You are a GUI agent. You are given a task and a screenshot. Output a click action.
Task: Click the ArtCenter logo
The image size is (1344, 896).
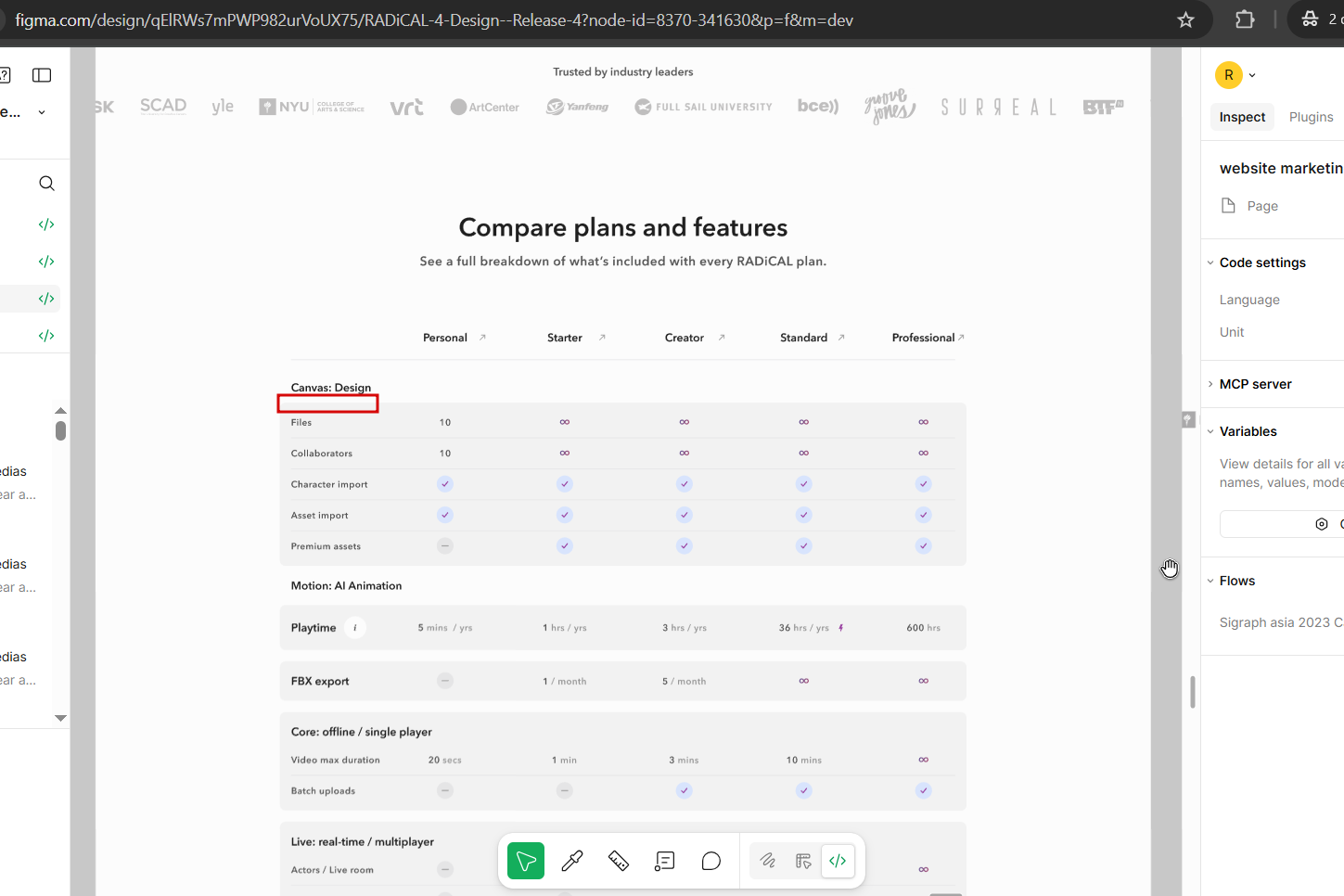484,107
